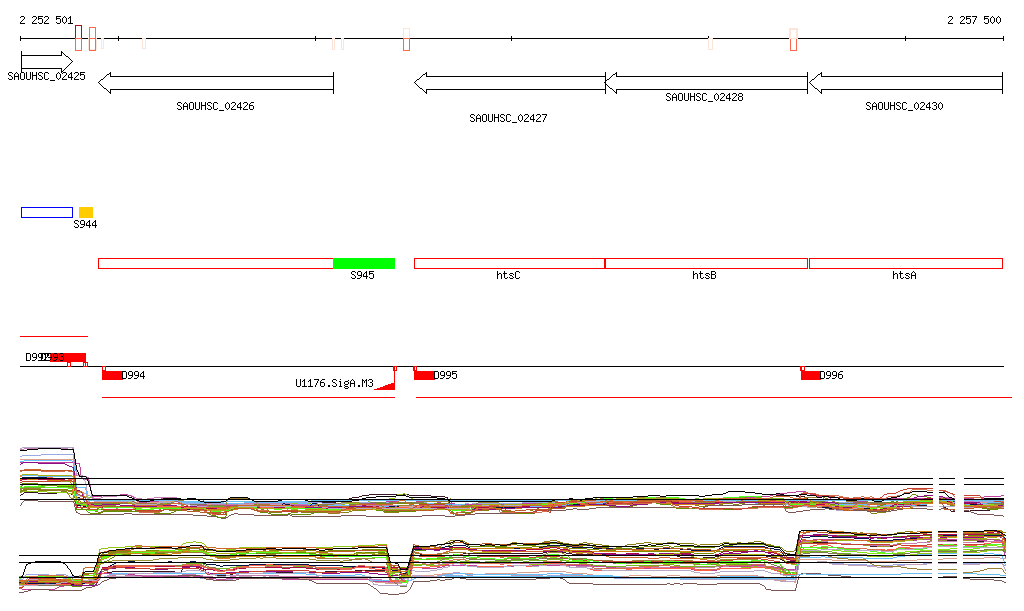Click the S945 label
The image size is (1024, 611).
(x=362, y=275)
